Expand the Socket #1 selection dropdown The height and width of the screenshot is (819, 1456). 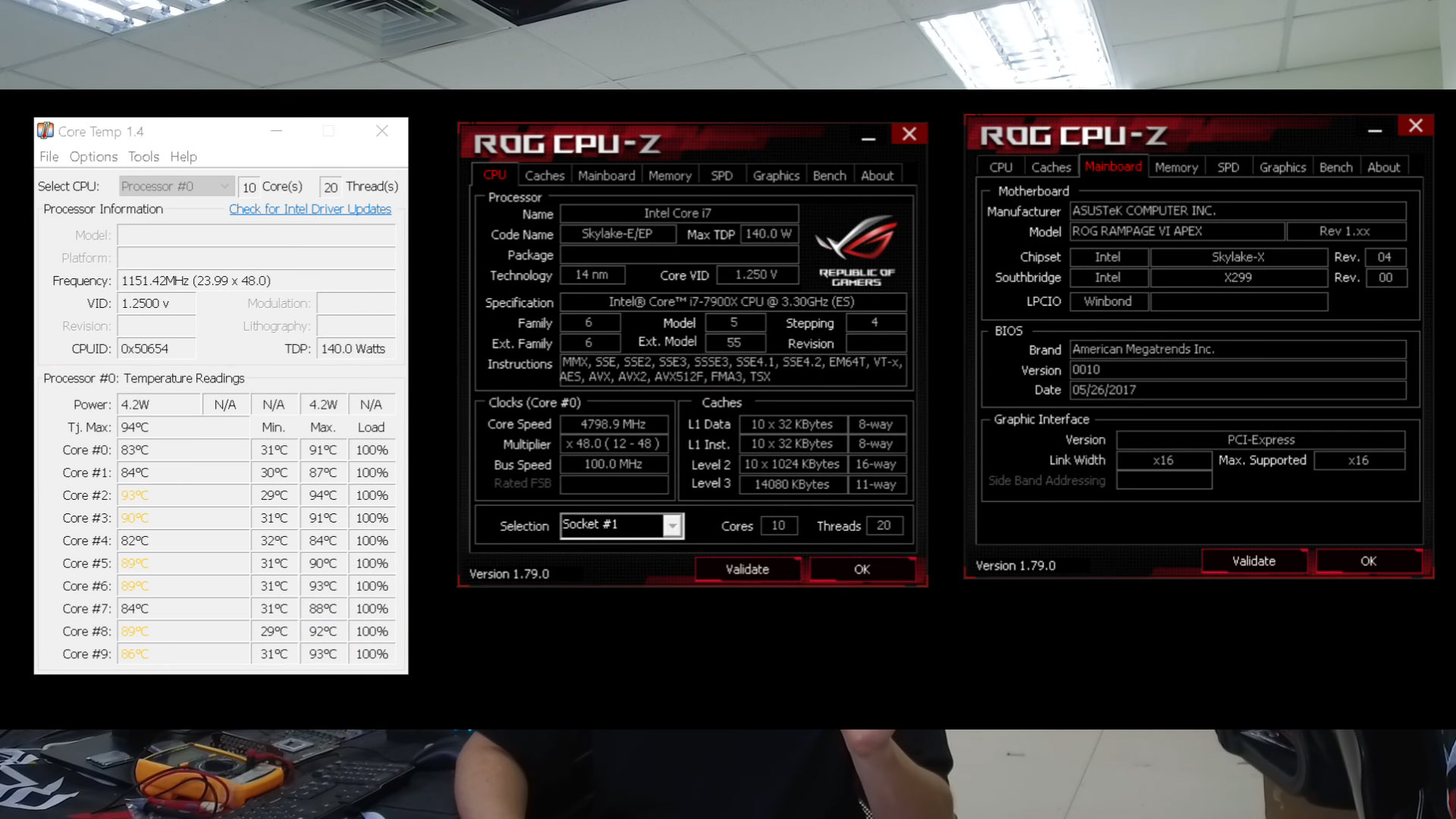coord(673,526)
